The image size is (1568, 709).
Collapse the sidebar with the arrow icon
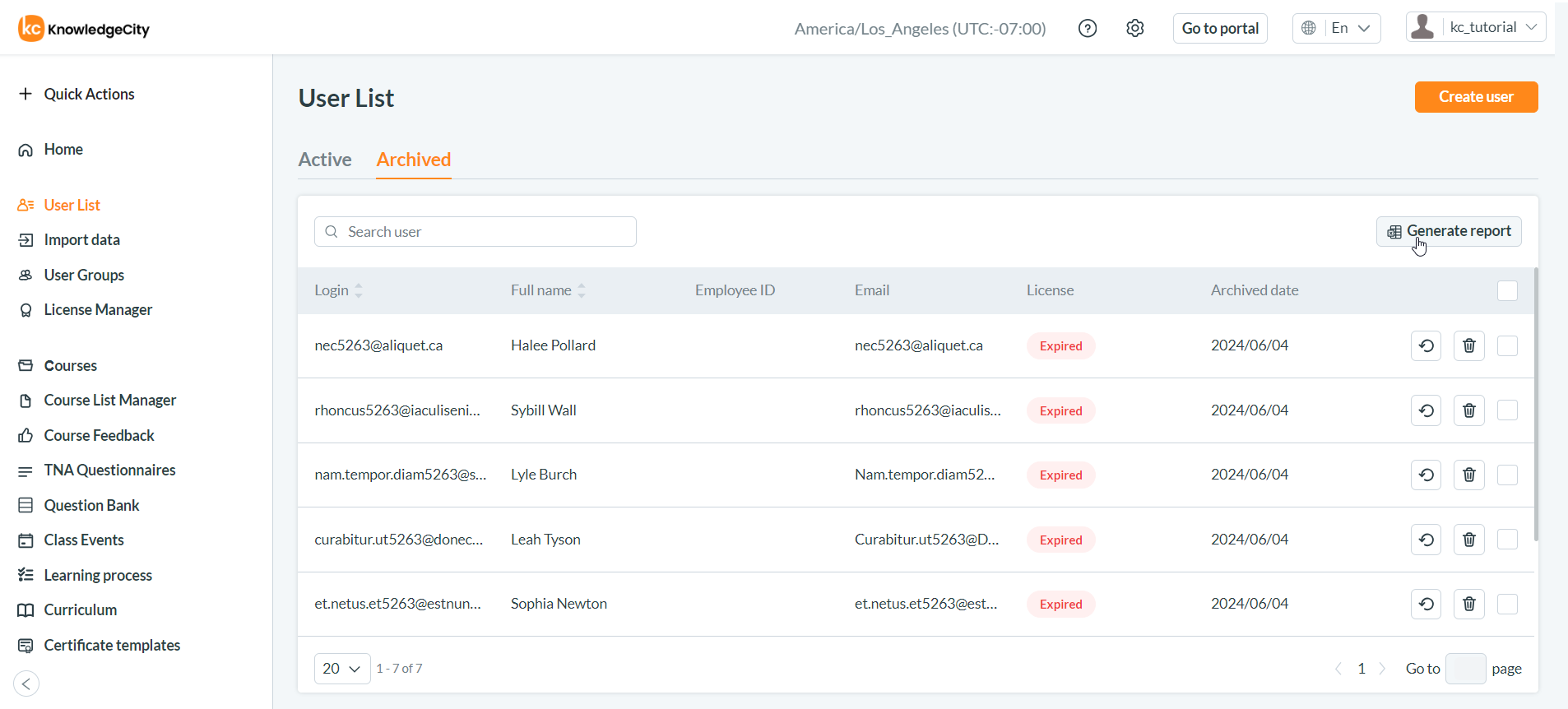point(26,684)
